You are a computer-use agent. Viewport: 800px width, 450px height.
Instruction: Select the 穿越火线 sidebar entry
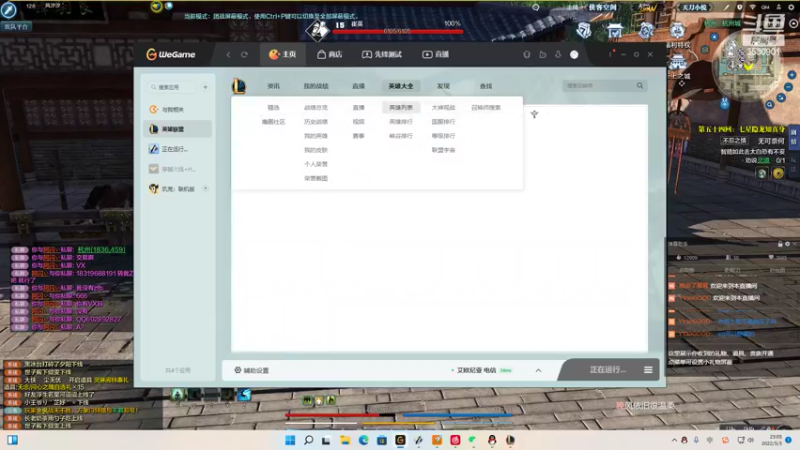[178, 169]
